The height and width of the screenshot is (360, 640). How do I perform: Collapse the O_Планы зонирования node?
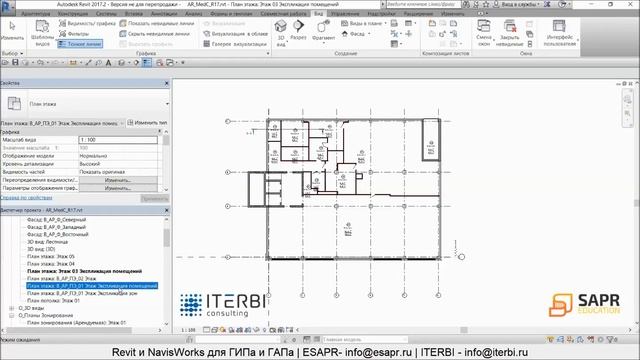pyautogui.click(x=11, y=316)
